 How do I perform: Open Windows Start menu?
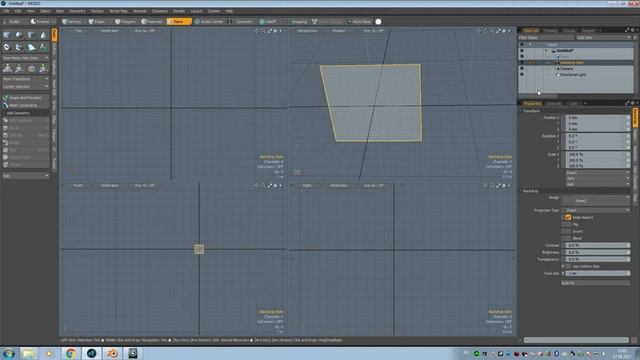(9, 353)
